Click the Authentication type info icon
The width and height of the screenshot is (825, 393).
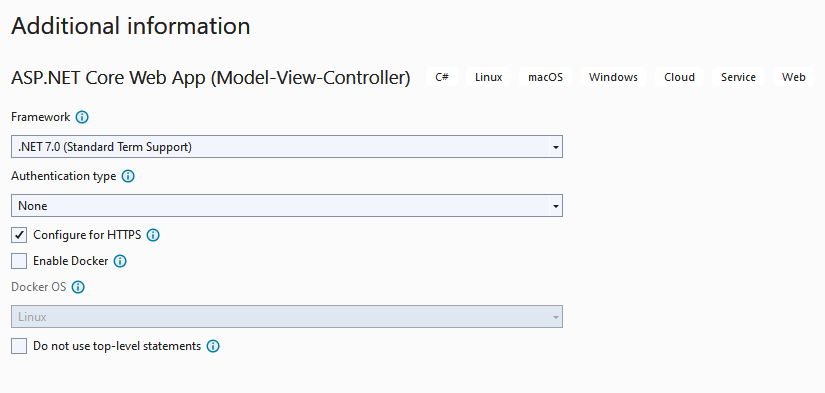pyautogui.click(x=128, y=176)
